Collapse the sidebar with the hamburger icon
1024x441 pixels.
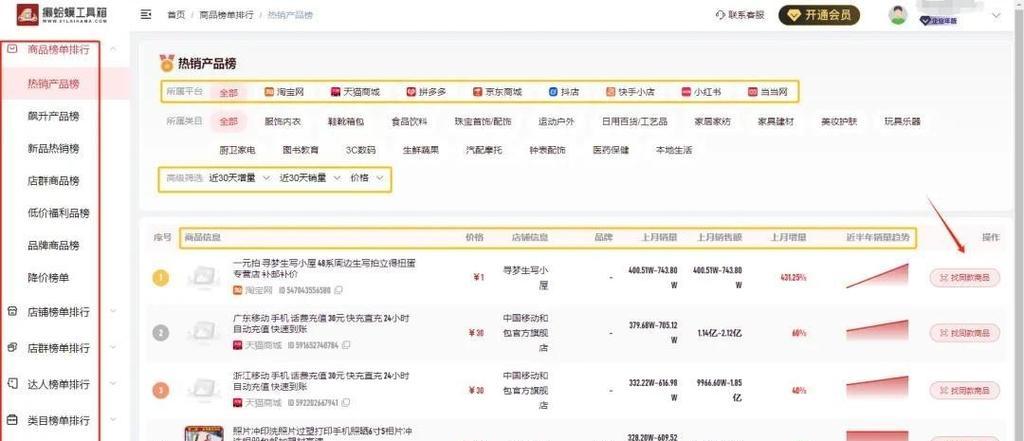[x=146, y=14]
